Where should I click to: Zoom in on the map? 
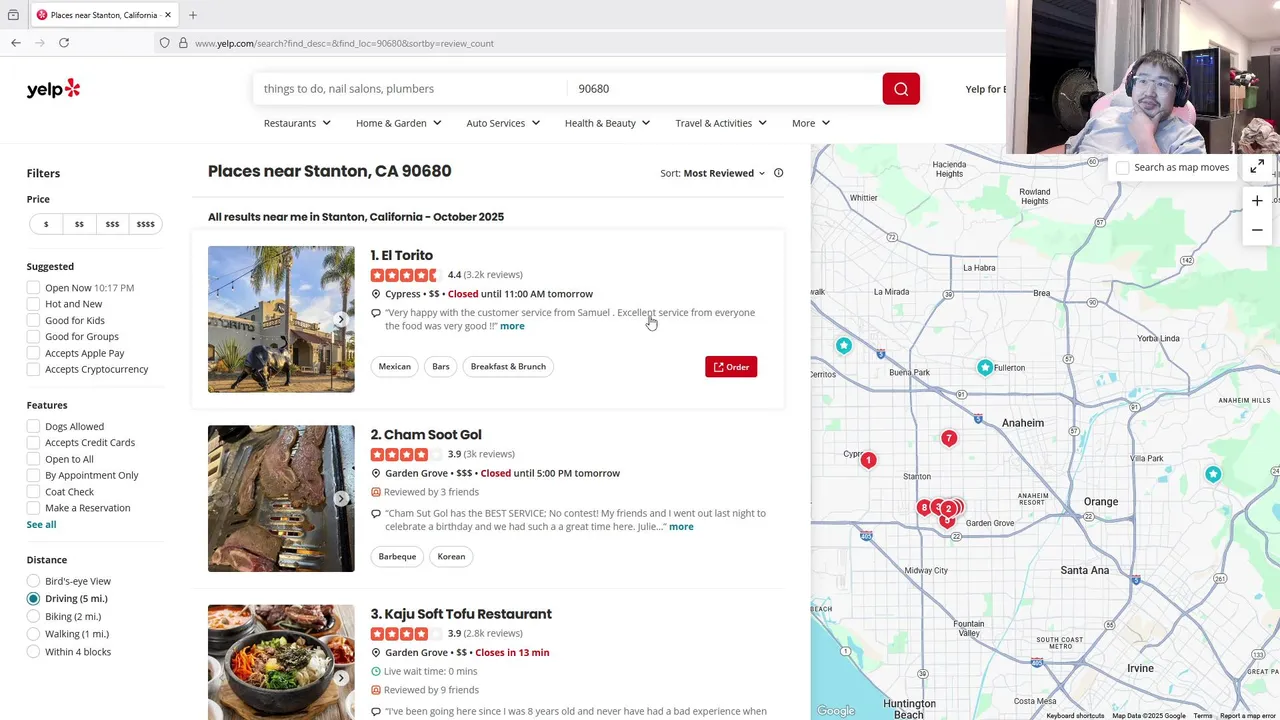(1257, 201)
